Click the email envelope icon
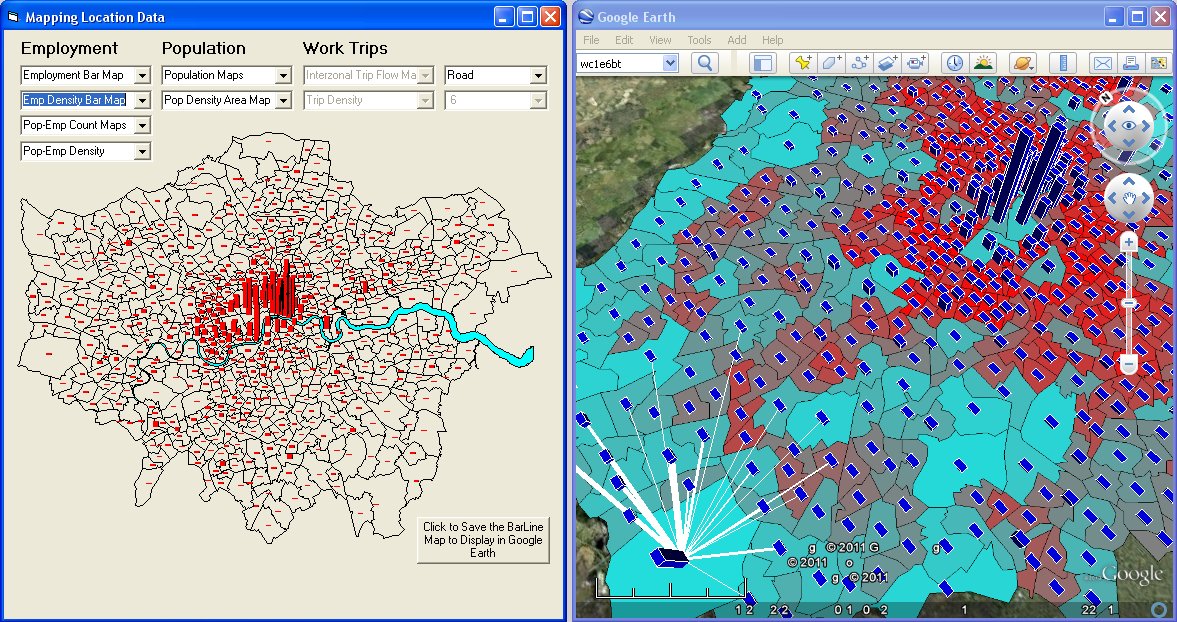The height and width of the screenshot is (622, 1177). [1102, 63]
